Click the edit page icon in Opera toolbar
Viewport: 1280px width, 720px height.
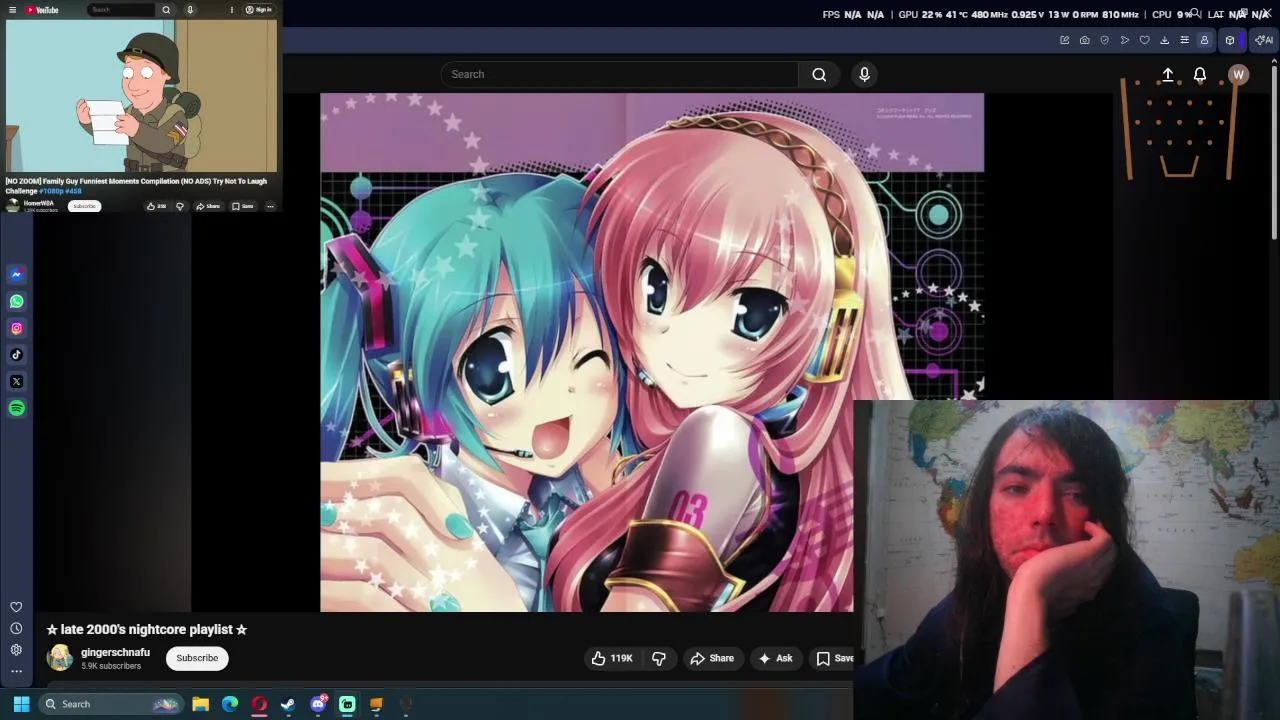coord(1064,40)
